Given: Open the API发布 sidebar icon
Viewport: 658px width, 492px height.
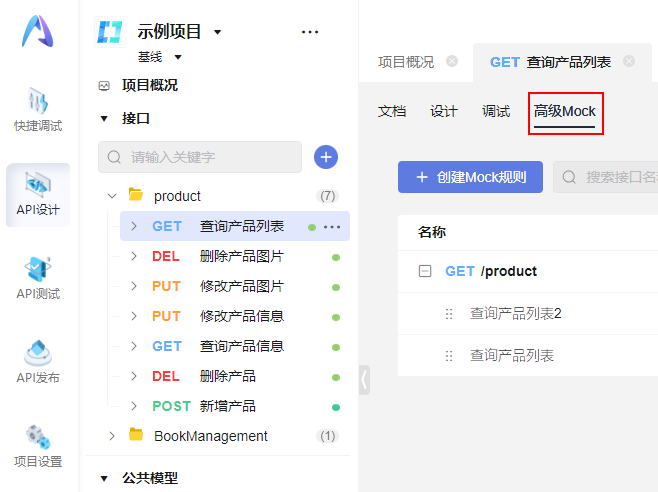Looking at the screenshot, I should pos(38,353).
